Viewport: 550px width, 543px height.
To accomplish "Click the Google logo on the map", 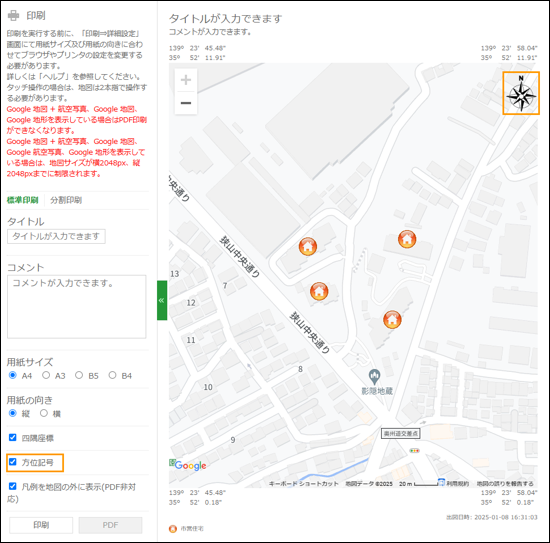I will click(190, 465).
